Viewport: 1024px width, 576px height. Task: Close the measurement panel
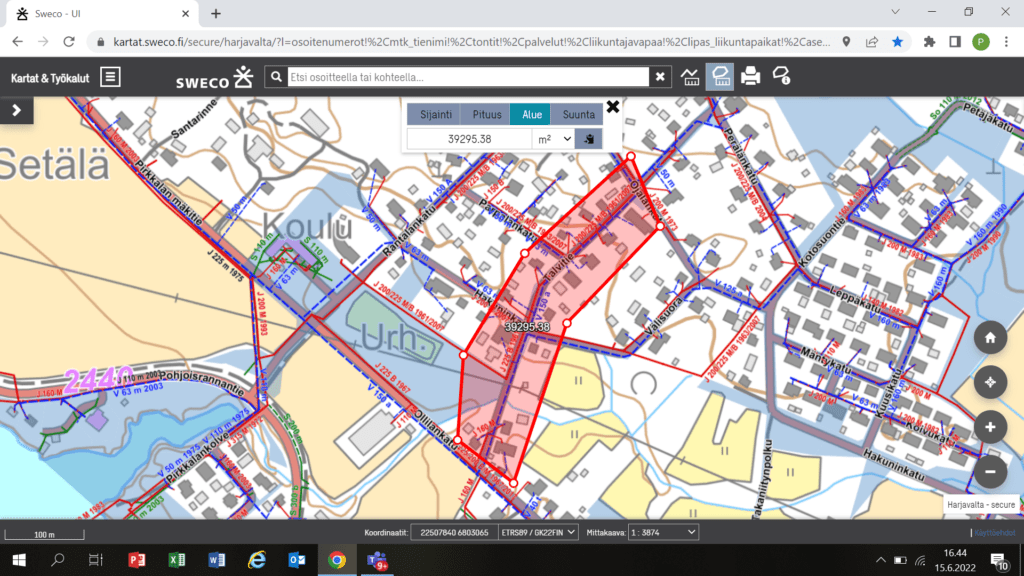[613, 106]
